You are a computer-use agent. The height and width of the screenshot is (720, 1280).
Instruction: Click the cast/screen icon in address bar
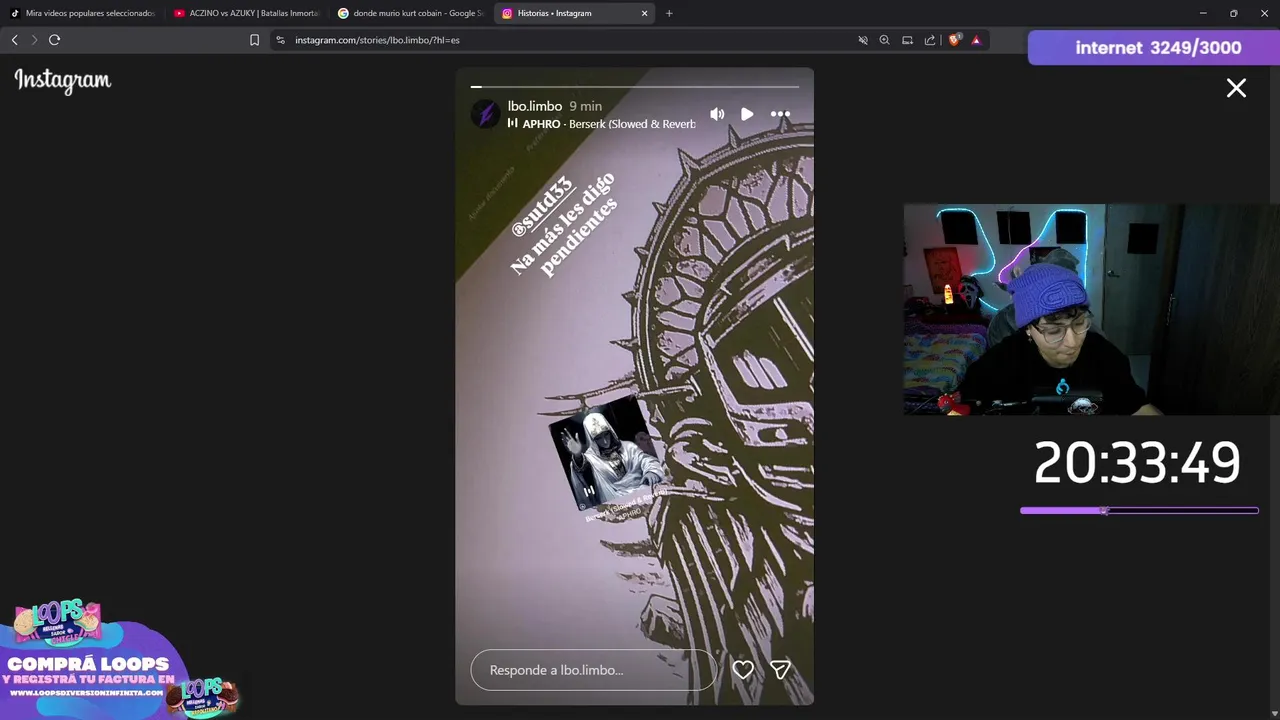907,40
